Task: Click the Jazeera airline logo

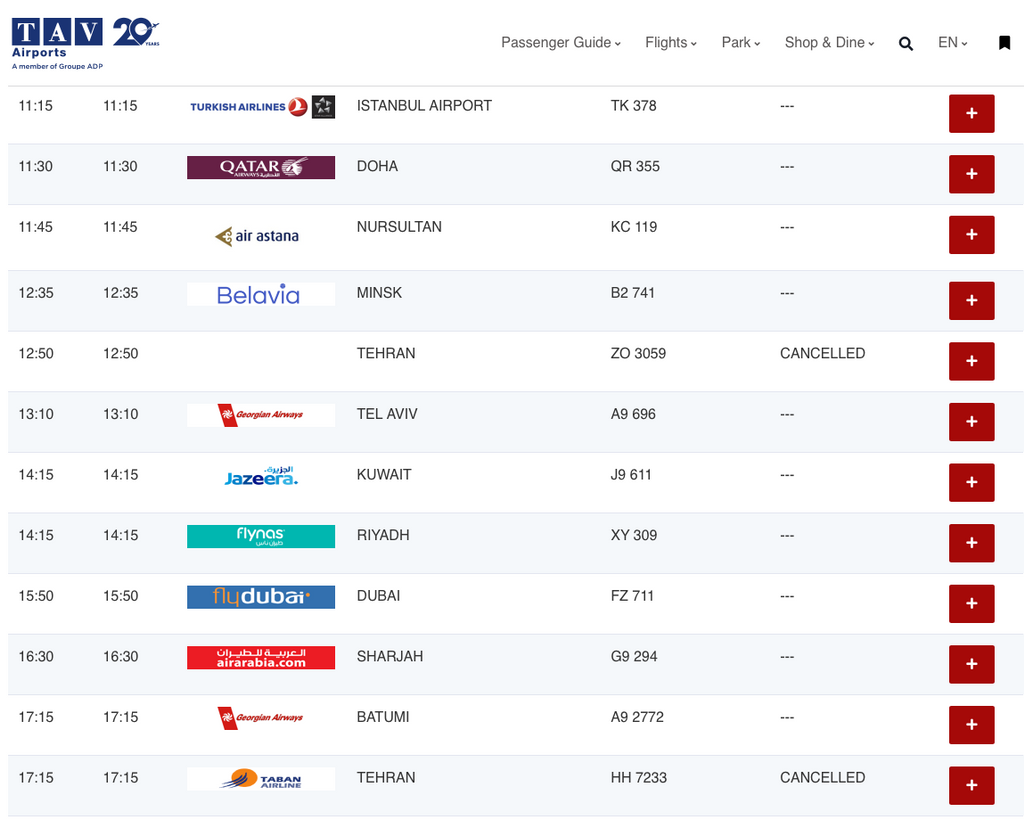Action: click(261, 476)
